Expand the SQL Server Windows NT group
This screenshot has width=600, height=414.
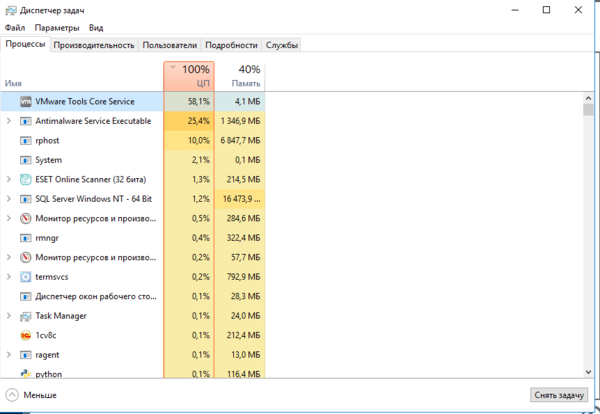pos(9,199)
